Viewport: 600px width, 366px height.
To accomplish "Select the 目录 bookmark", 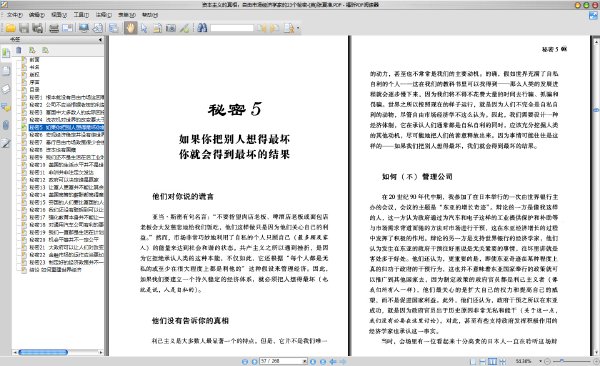I will click(34, 90).
